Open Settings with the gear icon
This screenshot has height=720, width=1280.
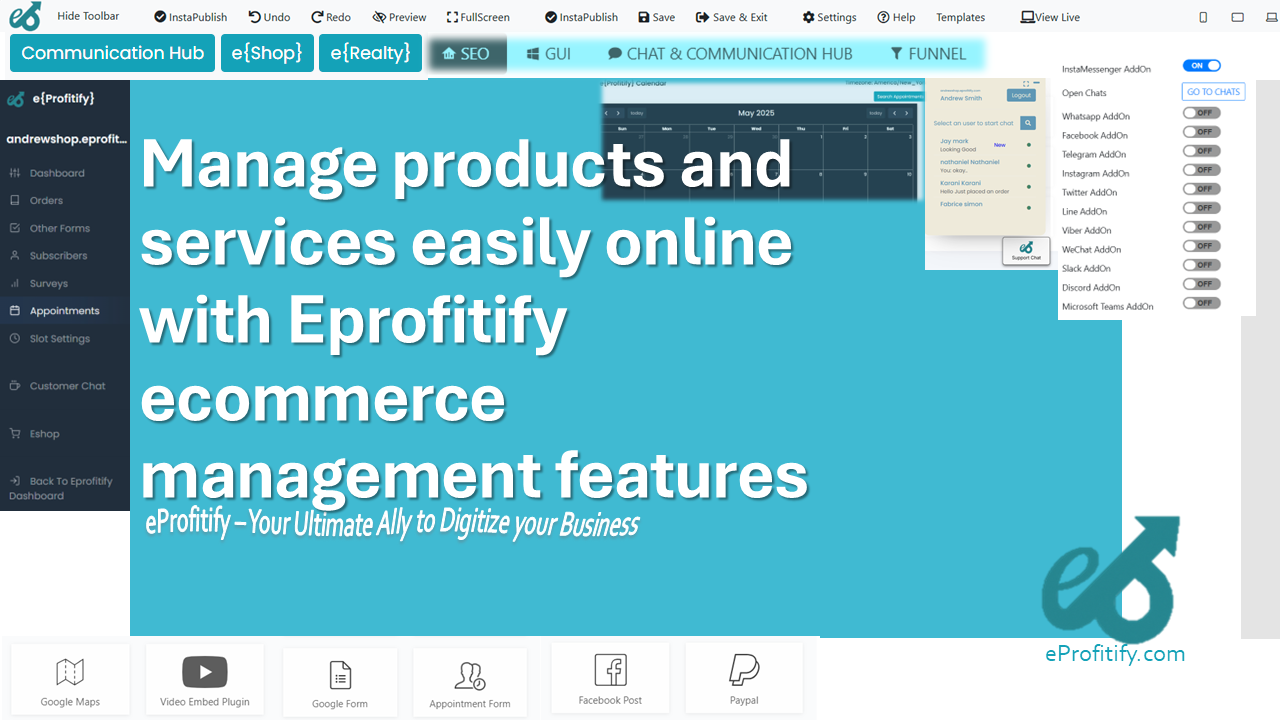tap(808, 17)
